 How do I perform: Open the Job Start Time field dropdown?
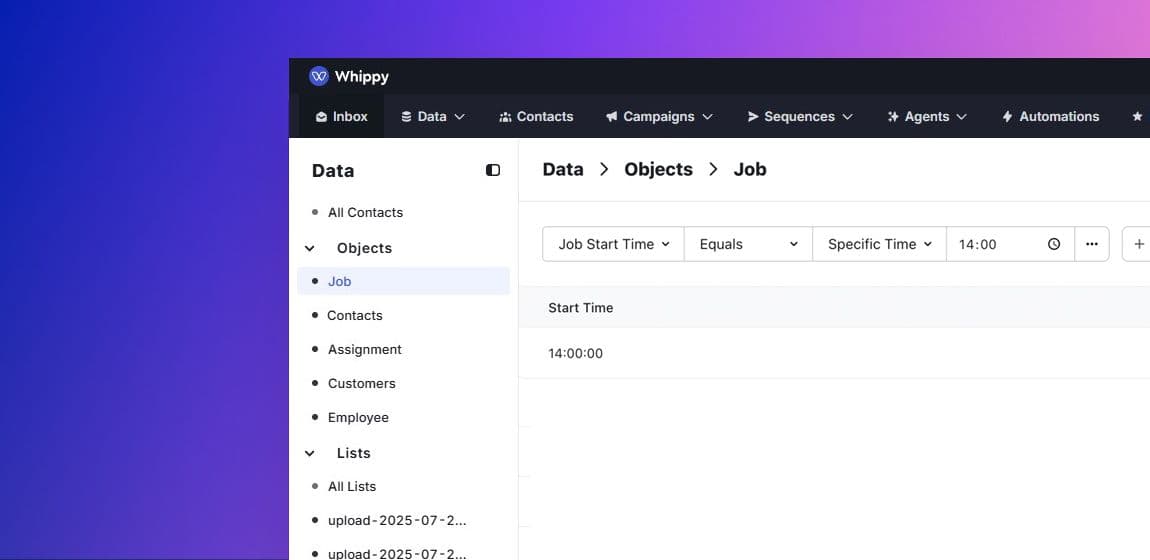613,244
